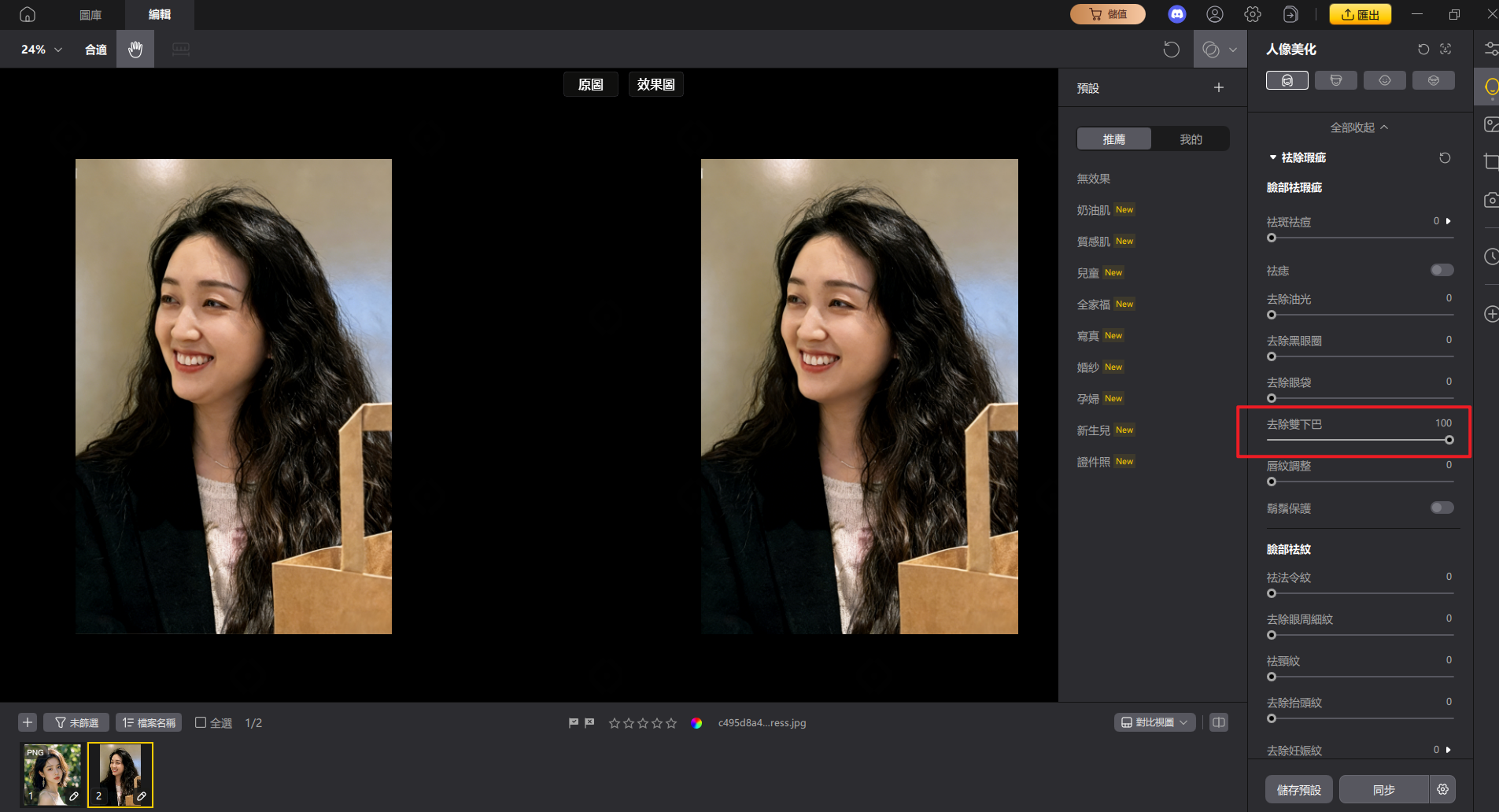Switch to the 圖庫 tab
Viewport: 1499px width, 812px height.
pyautogui.click(x=90, y=14)
